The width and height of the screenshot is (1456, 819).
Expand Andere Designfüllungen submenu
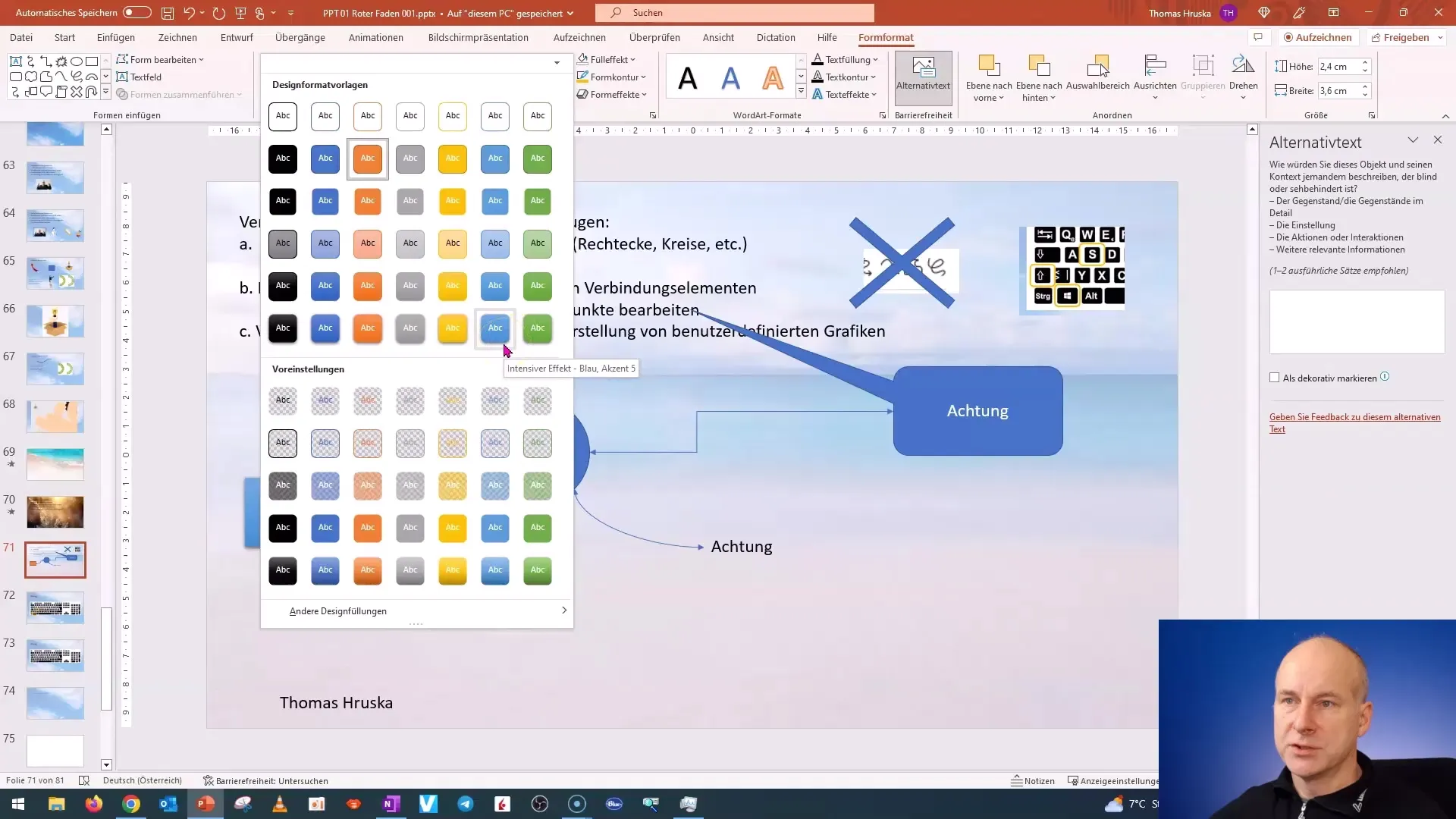417,611
